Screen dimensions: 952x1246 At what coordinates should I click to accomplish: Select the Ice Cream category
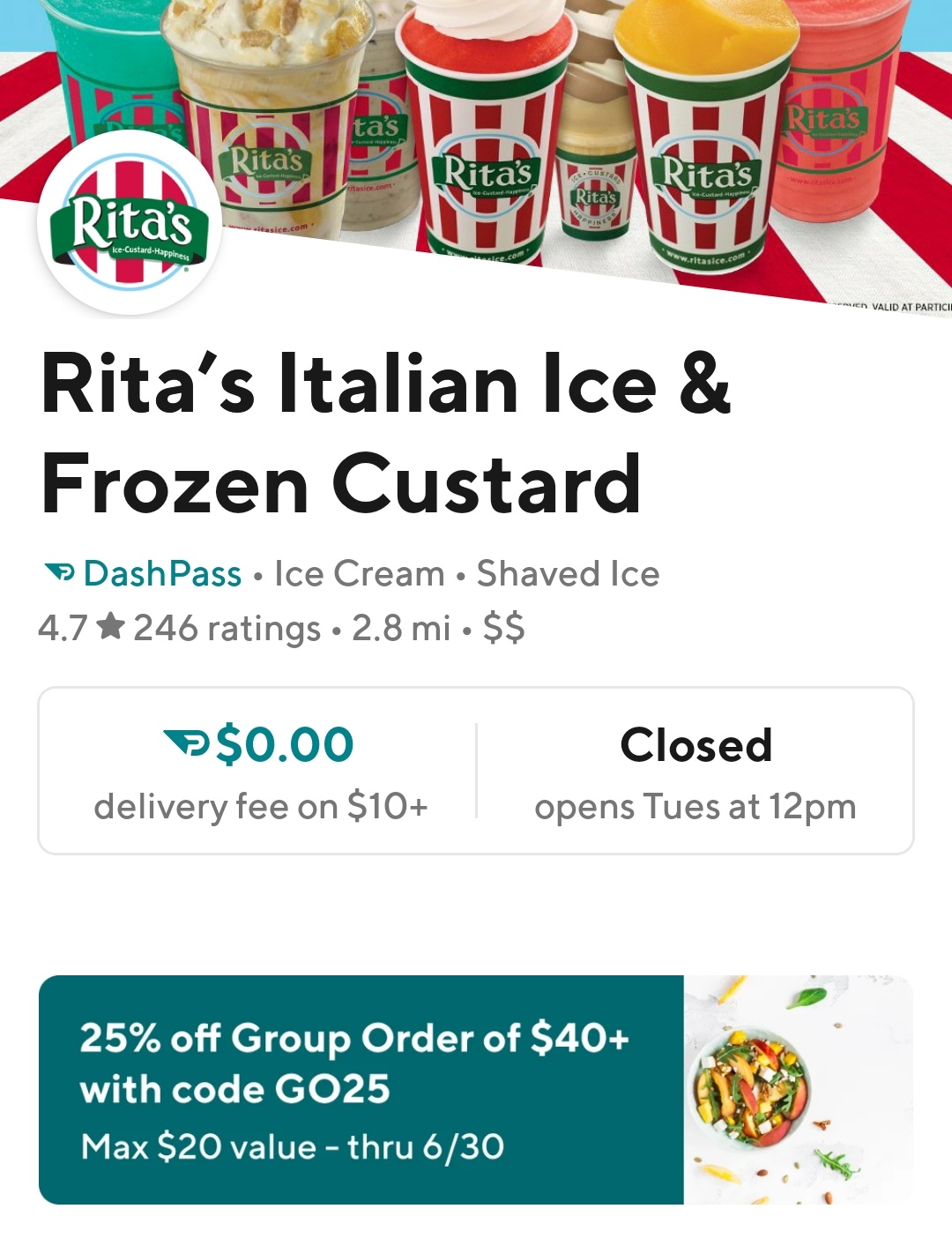[x=360, y=574]
